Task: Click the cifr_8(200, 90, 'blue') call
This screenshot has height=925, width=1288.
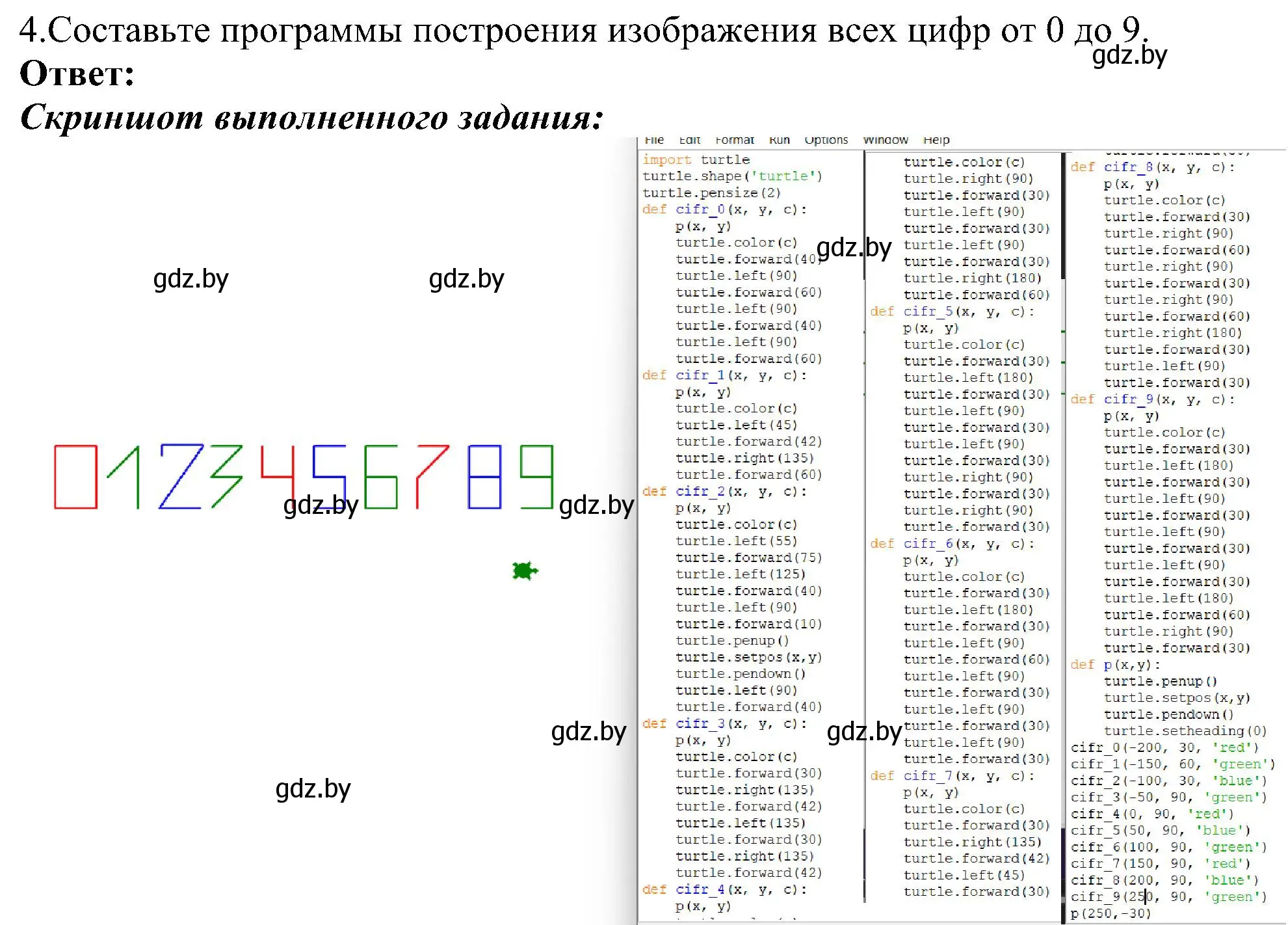Action: click(x=1165, y=880)
